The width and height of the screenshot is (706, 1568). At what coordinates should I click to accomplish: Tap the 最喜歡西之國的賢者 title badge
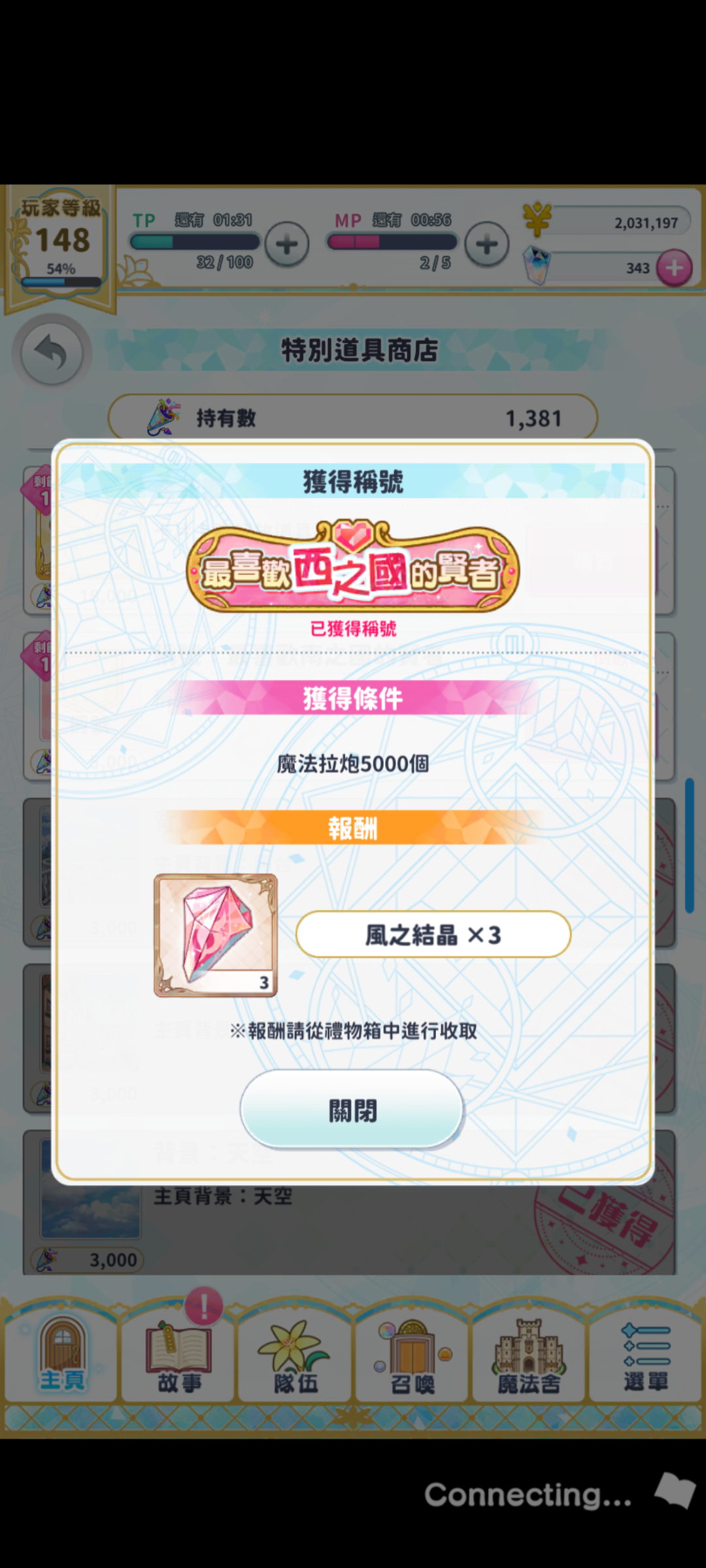[x=353, y=566]
